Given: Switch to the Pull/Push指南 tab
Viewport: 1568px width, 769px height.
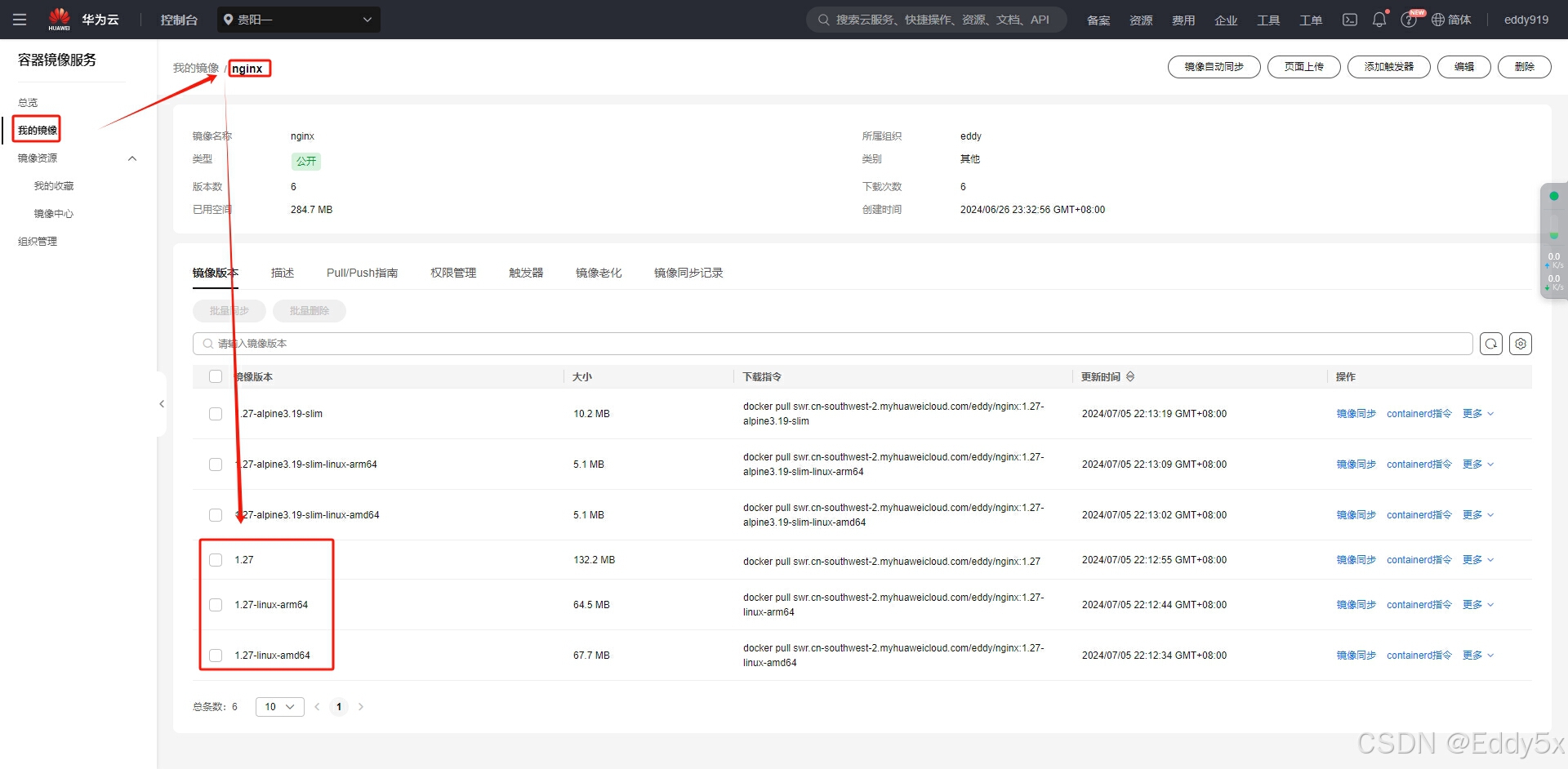Looking at the screenshot, I should point(362,273).
